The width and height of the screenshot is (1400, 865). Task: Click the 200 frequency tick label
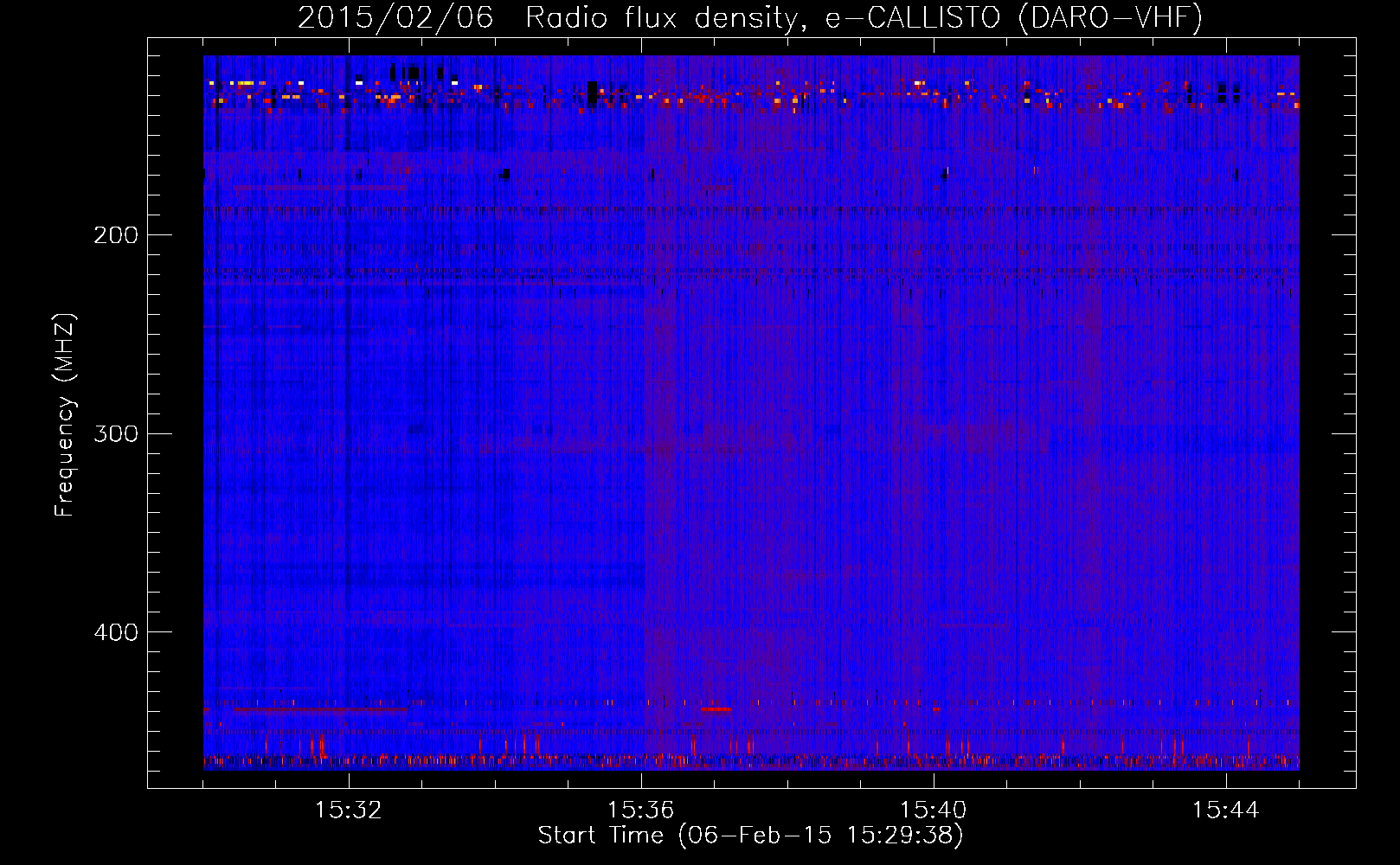click(x=116, y=235)
